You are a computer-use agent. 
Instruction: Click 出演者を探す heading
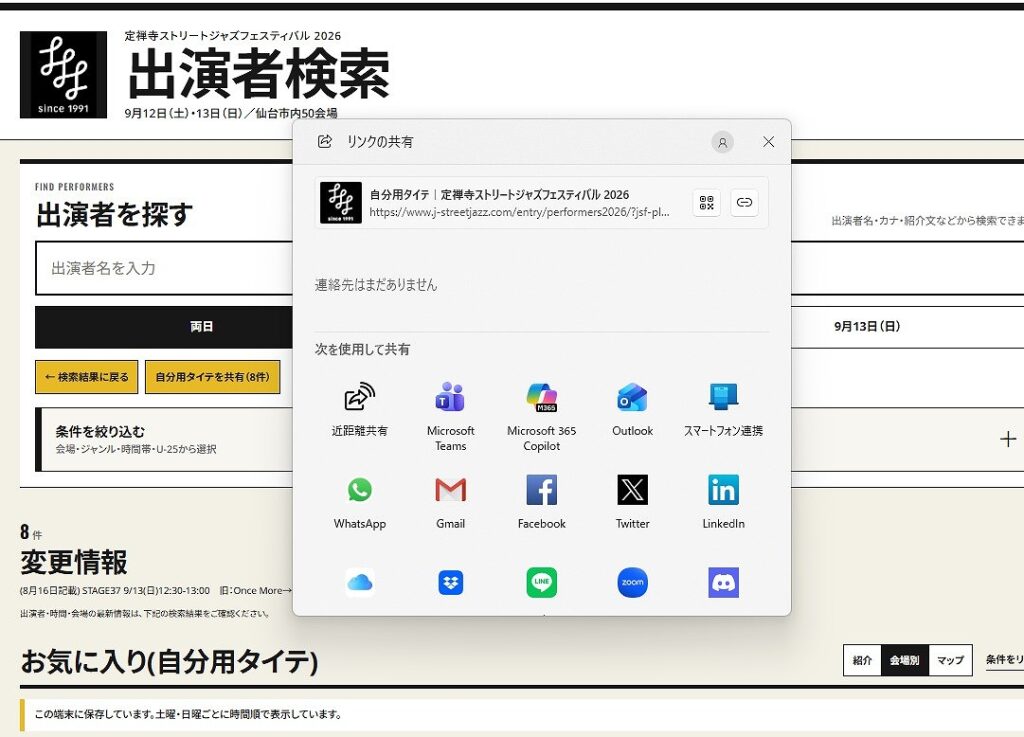[x=114, y=215]
